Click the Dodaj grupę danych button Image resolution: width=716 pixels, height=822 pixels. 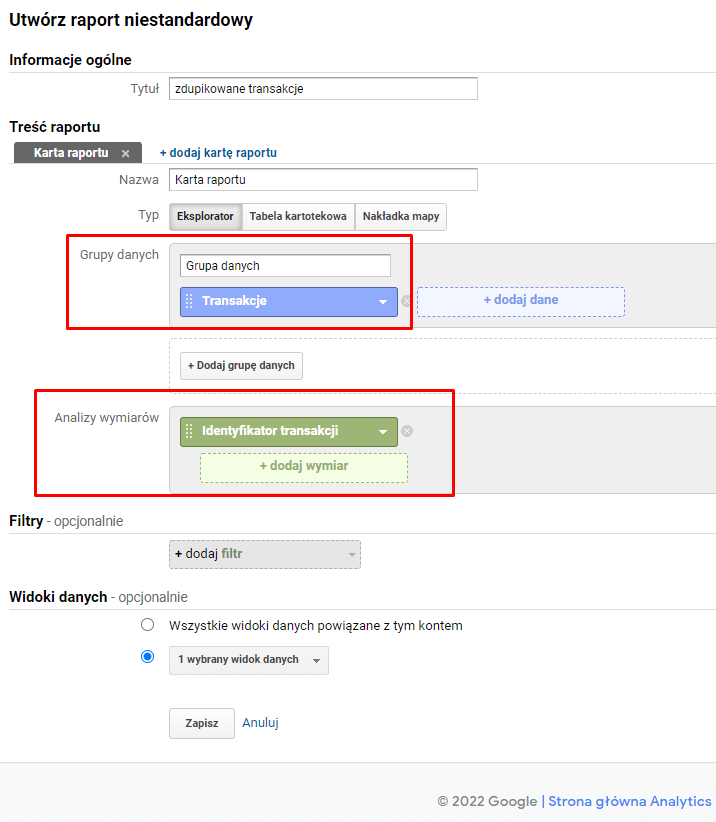point(241,366)
